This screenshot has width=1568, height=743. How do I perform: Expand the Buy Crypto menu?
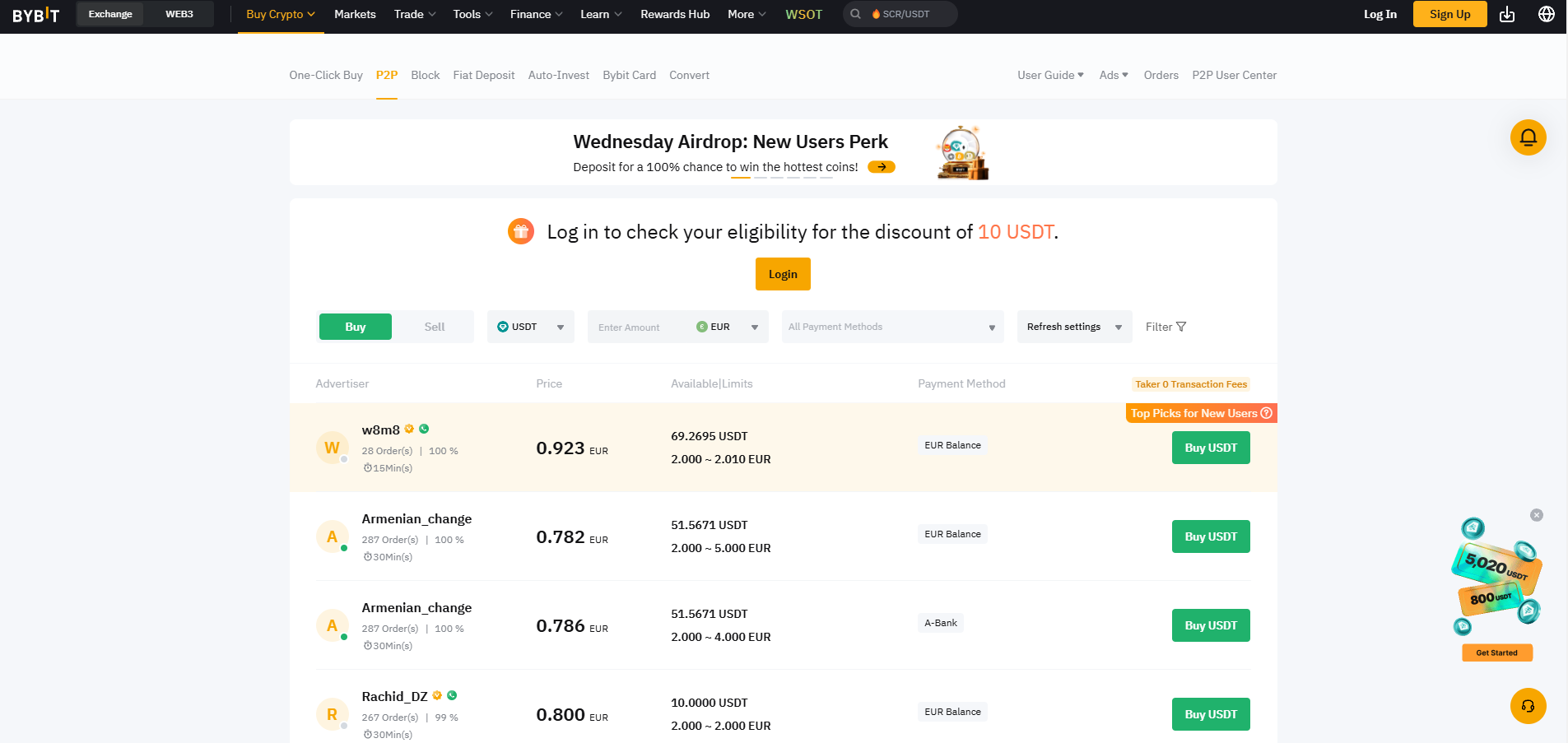click(x=281, y=14)
